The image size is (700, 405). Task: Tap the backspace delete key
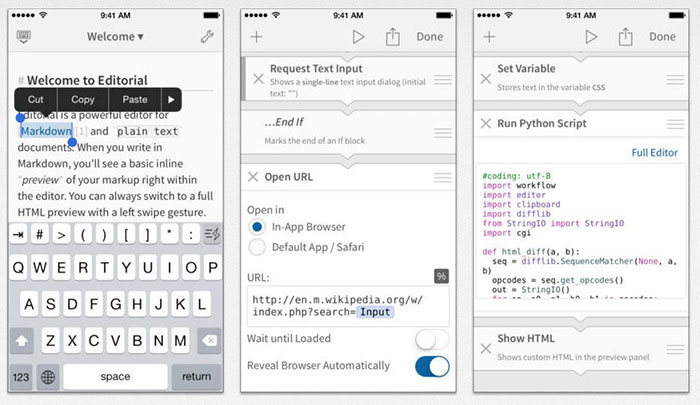click(x=209, y=341)
